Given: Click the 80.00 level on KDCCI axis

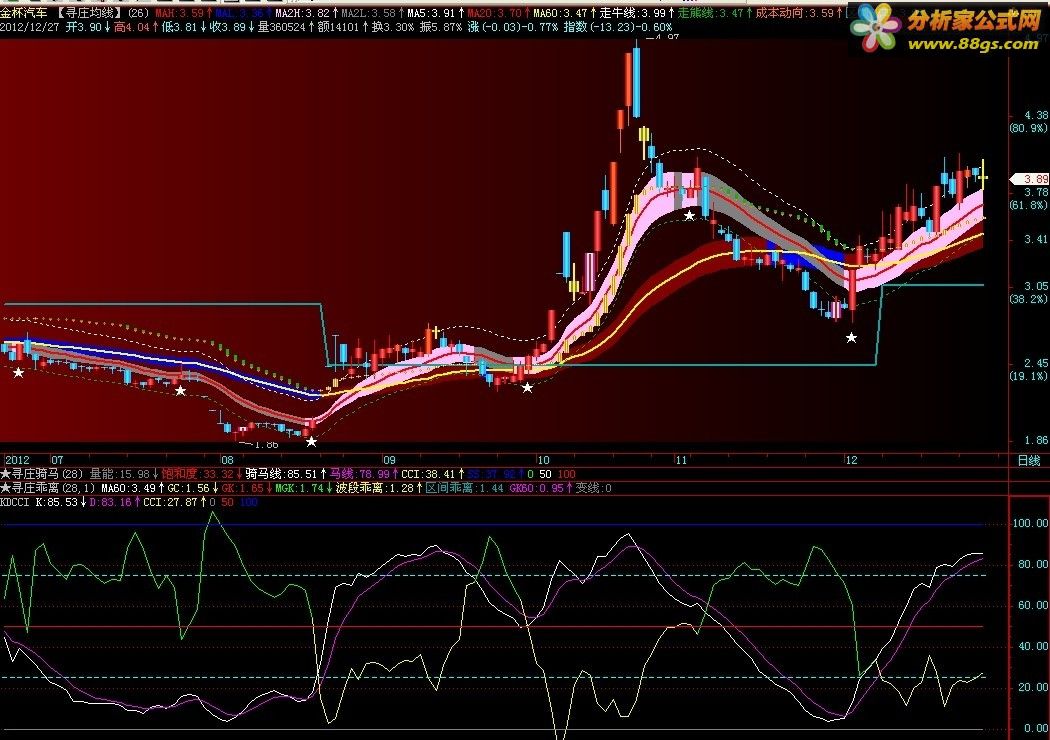Looking at the screenshot, I should point(1033,564).
